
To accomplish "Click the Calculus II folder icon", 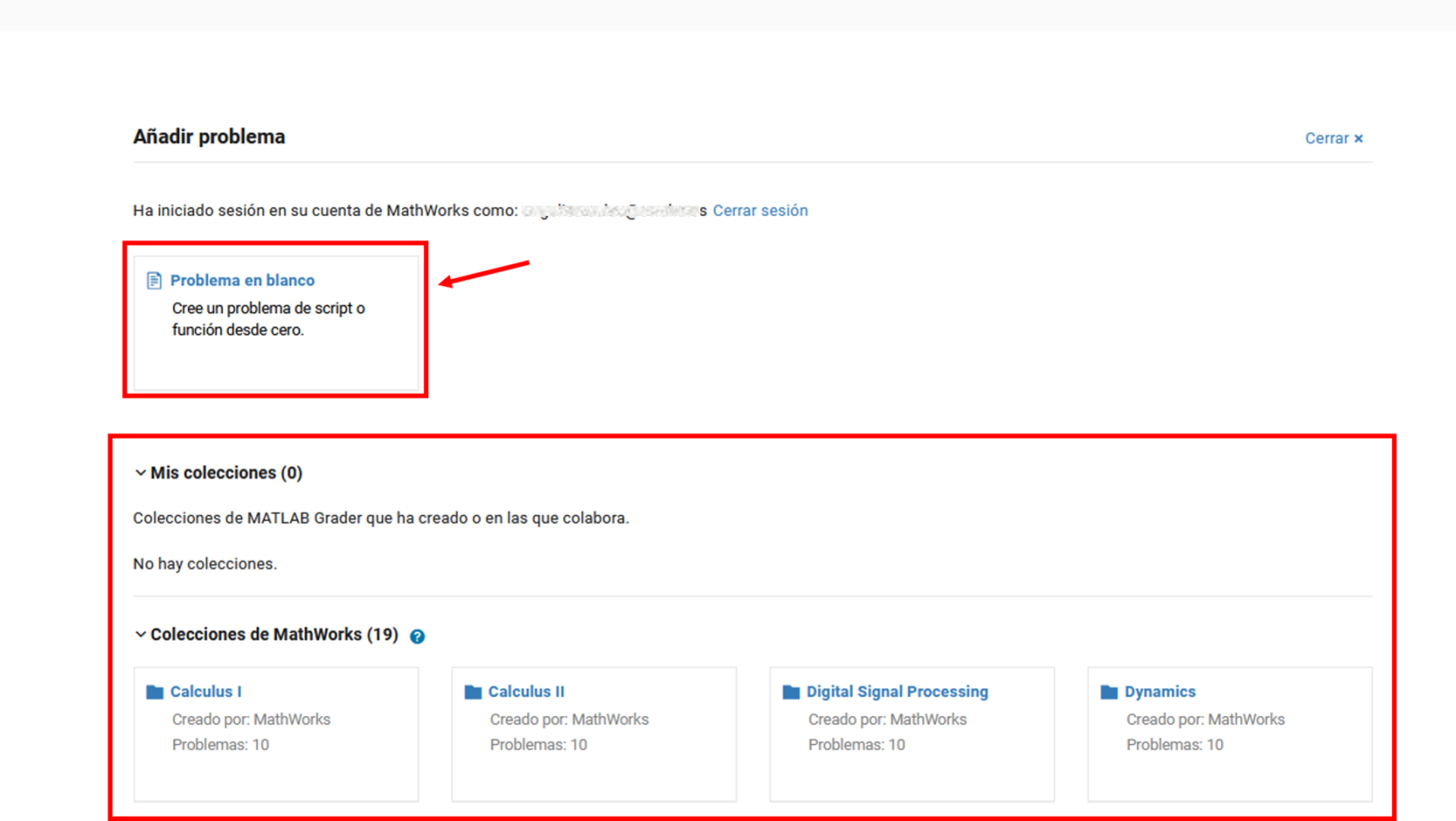I will pos(473,692).
